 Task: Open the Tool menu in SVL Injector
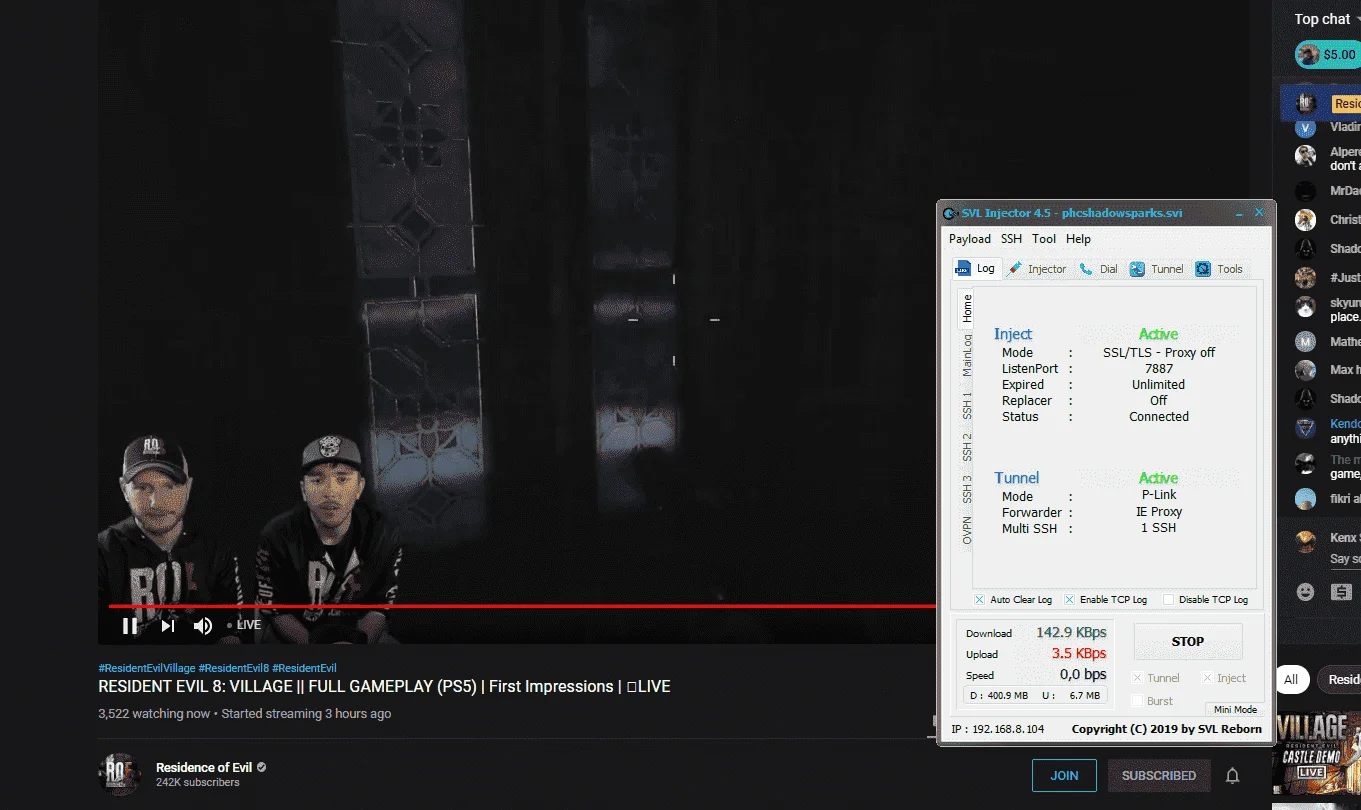coord(1044,239)
